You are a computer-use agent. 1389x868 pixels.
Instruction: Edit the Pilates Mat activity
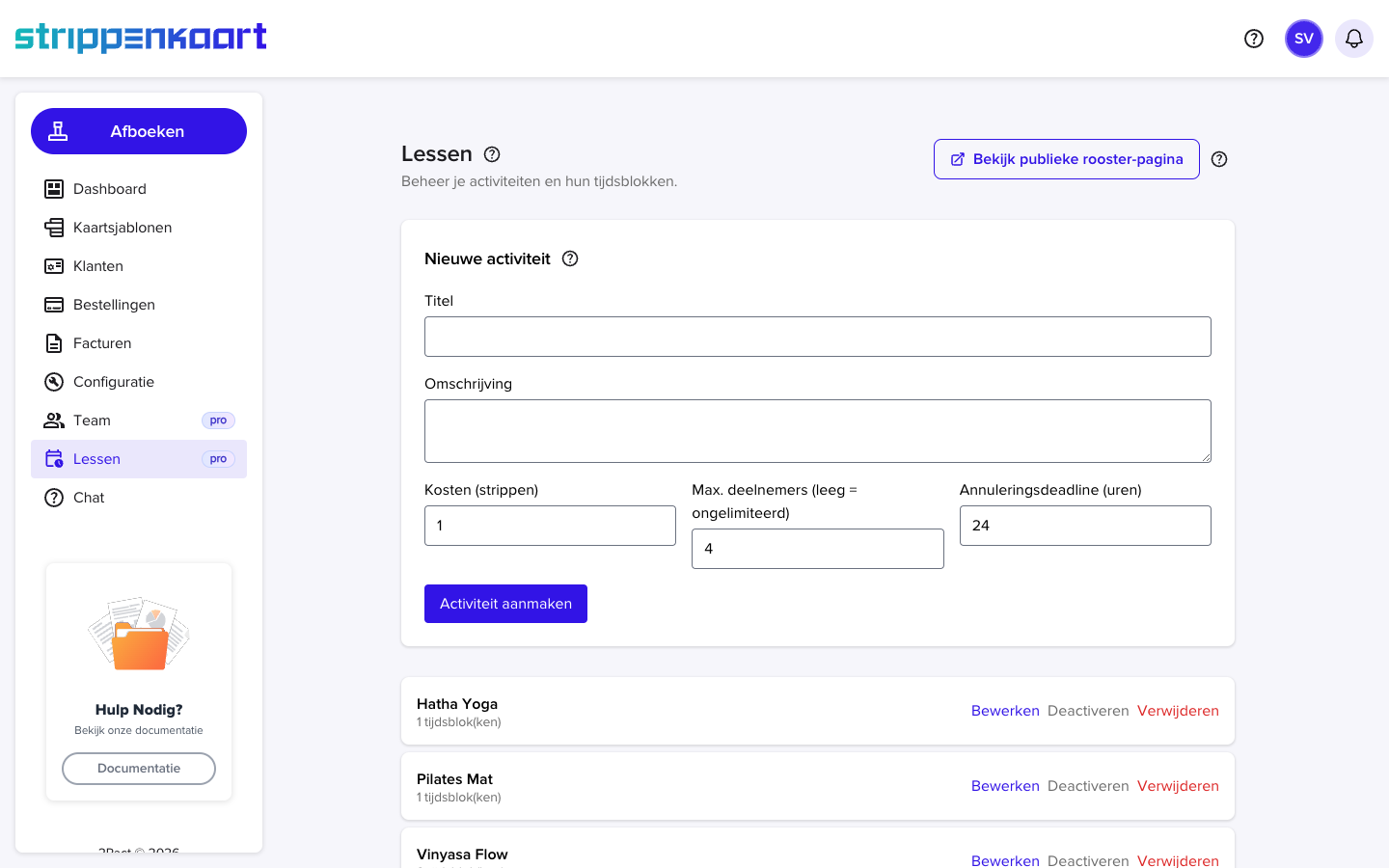pyautogui.click(x=1005, y=786)
